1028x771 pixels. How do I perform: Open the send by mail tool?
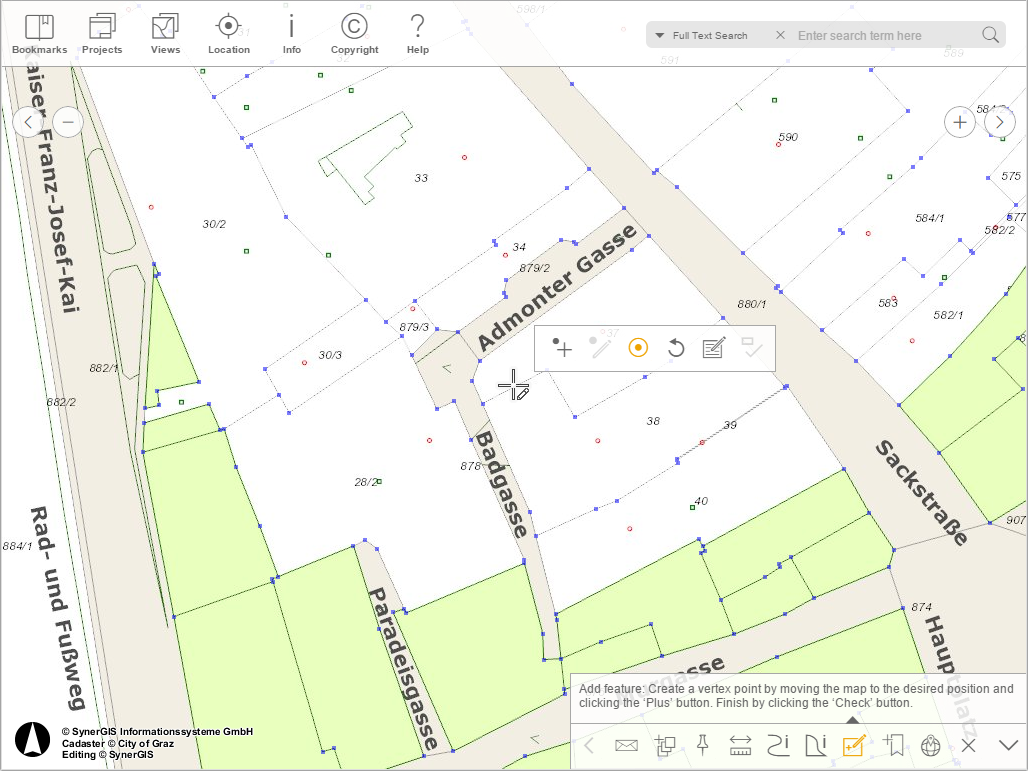[626, 745]
